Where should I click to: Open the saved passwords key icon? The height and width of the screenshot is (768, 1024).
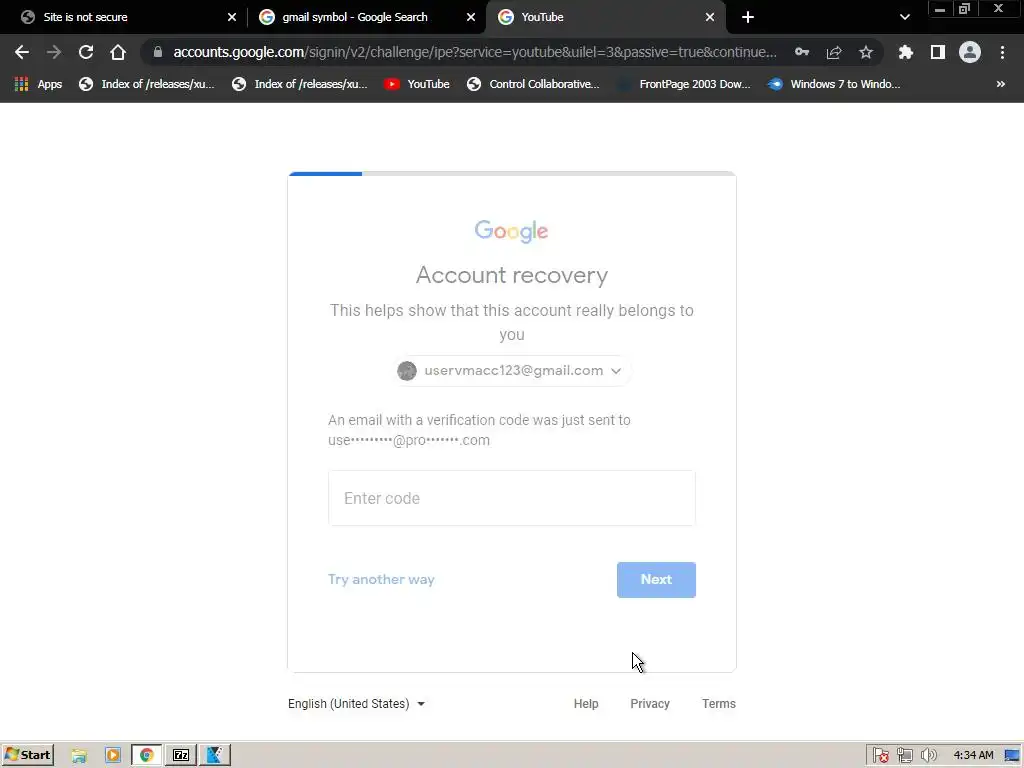tap(802, 52)
